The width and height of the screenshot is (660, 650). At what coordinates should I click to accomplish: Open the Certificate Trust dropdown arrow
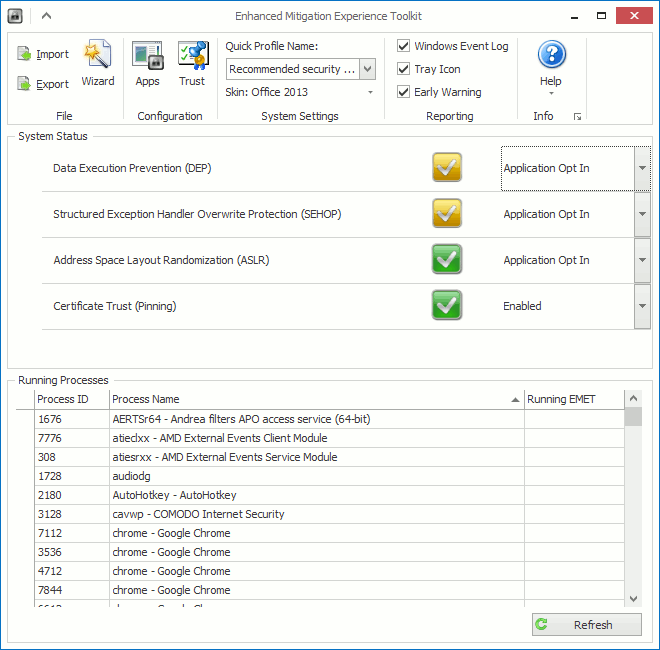[642, 306]
